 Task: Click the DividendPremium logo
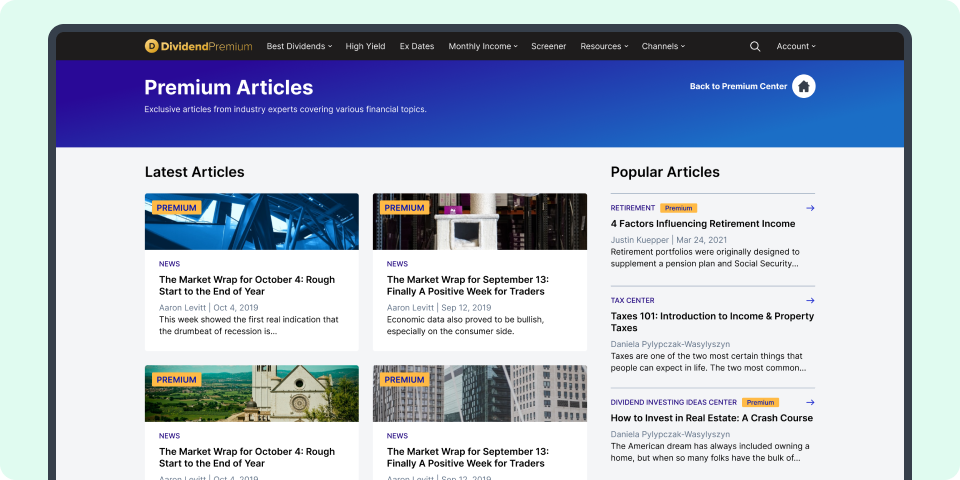(x=198, y=46)
